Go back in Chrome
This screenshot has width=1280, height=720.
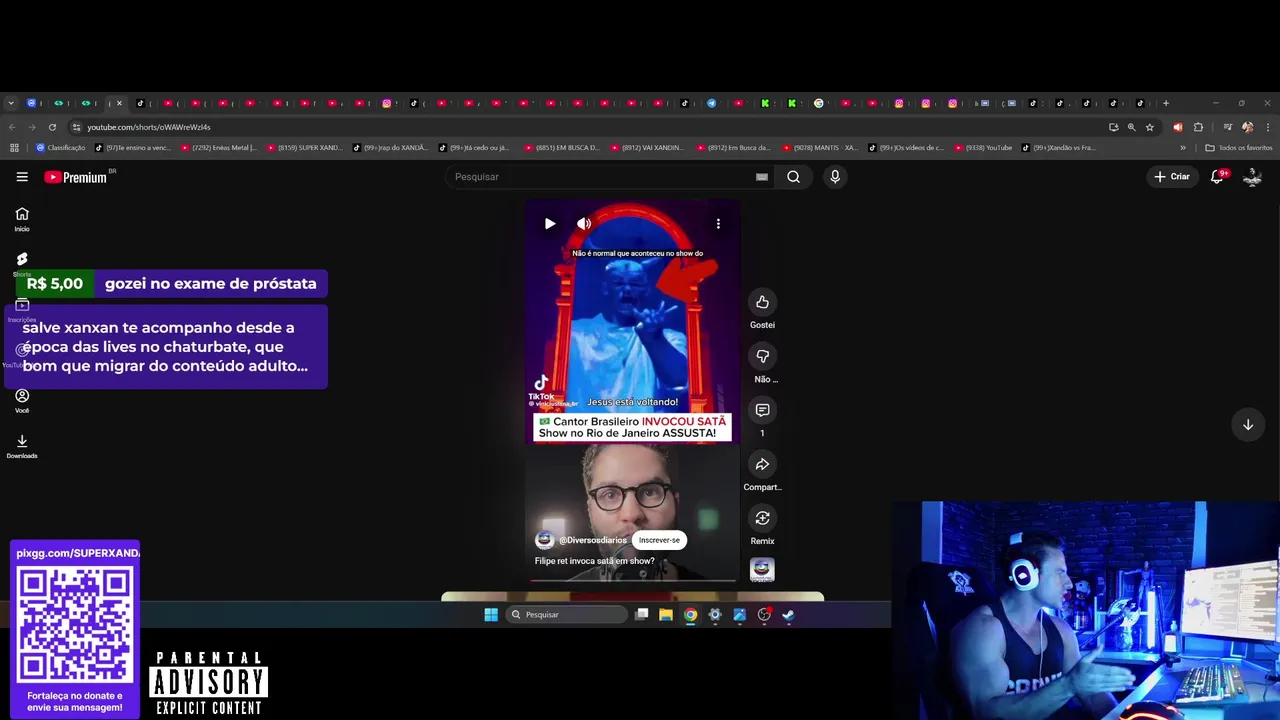coord(12,127)
